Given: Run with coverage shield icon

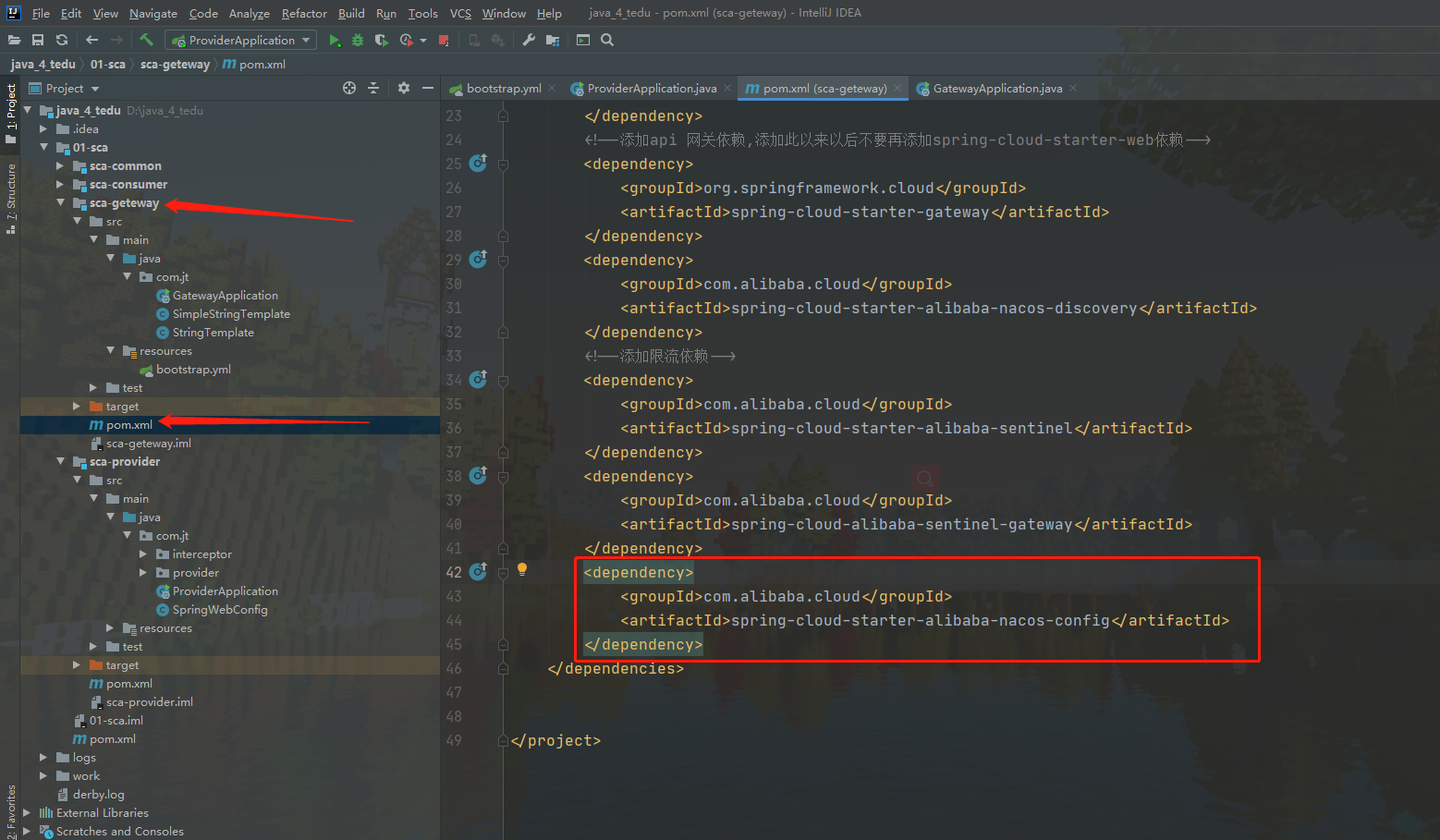Looking at the screenshot, I should [x=381, y=40].
